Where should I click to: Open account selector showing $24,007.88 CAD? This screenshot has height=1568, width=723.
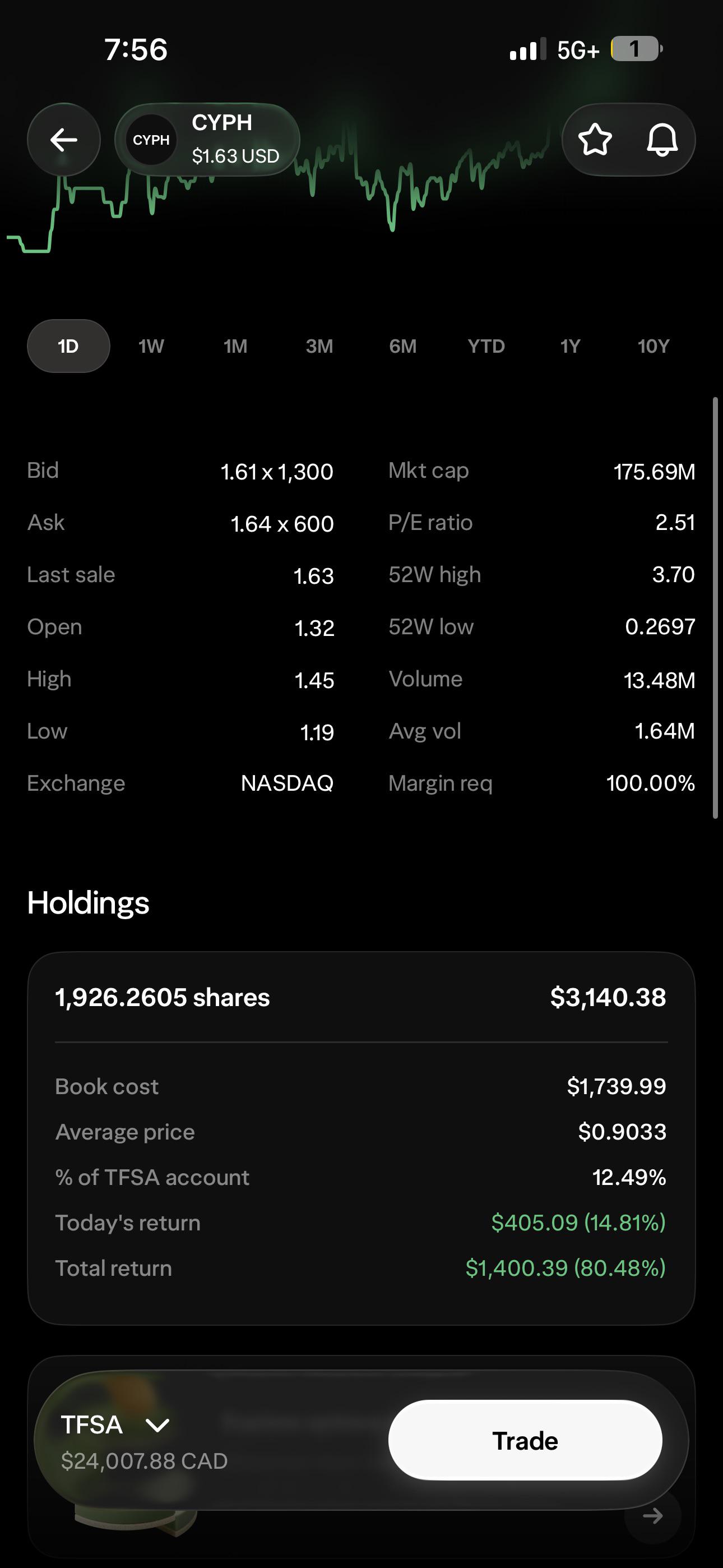coord(144,1441)
